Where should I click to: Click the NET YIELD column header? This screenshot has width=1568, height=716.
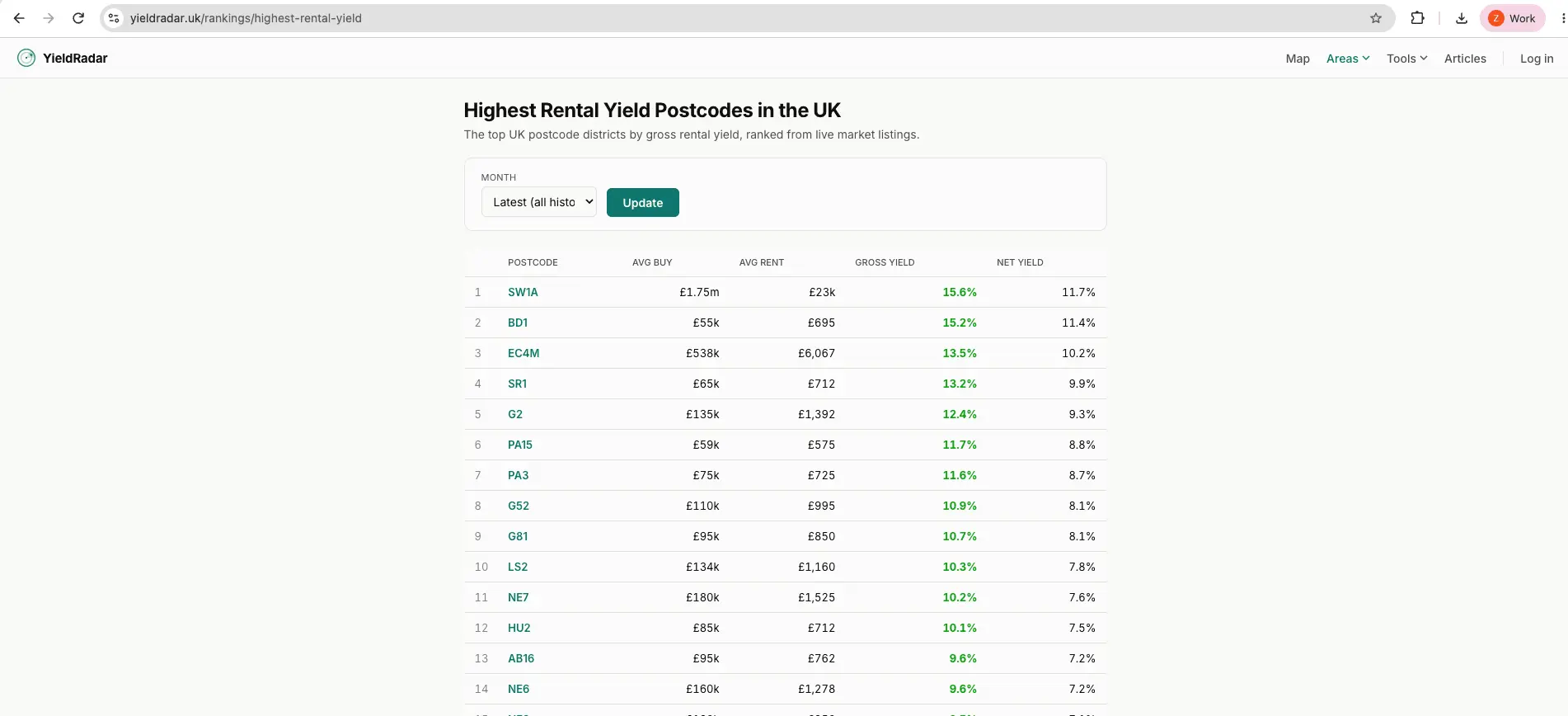click(x=1020, y=262)
